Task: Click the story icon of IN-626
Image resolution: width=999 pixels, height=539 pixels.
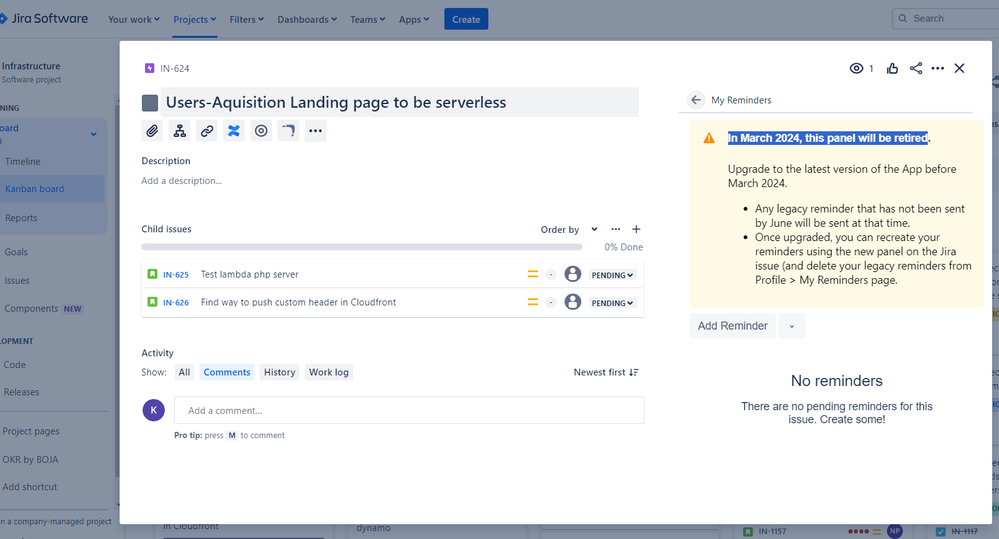Action: click(x=152, y=302)
